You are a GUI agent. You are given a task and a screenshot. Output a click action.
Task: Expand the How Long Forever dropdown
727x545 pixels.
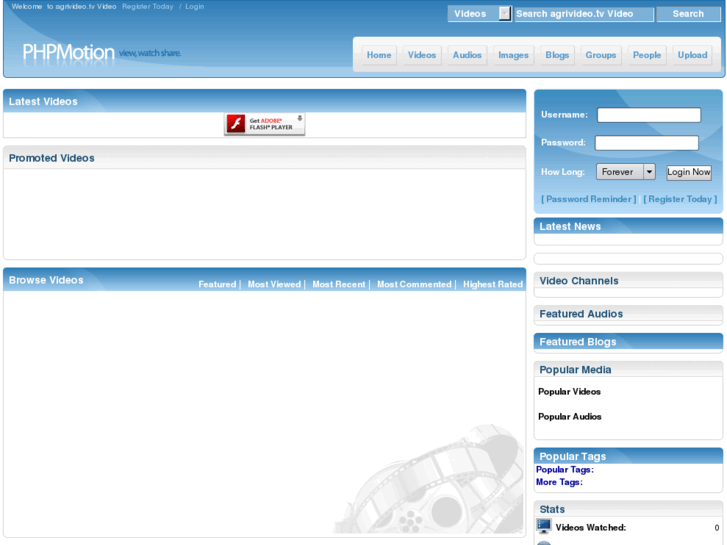625,172
